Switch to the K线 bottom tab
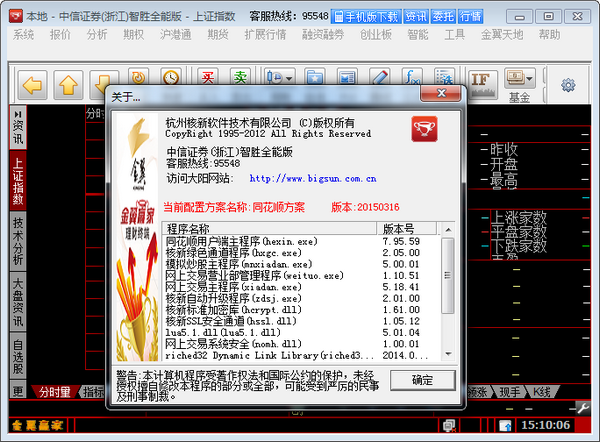This screenshot has height=442, width=600. 541,392
